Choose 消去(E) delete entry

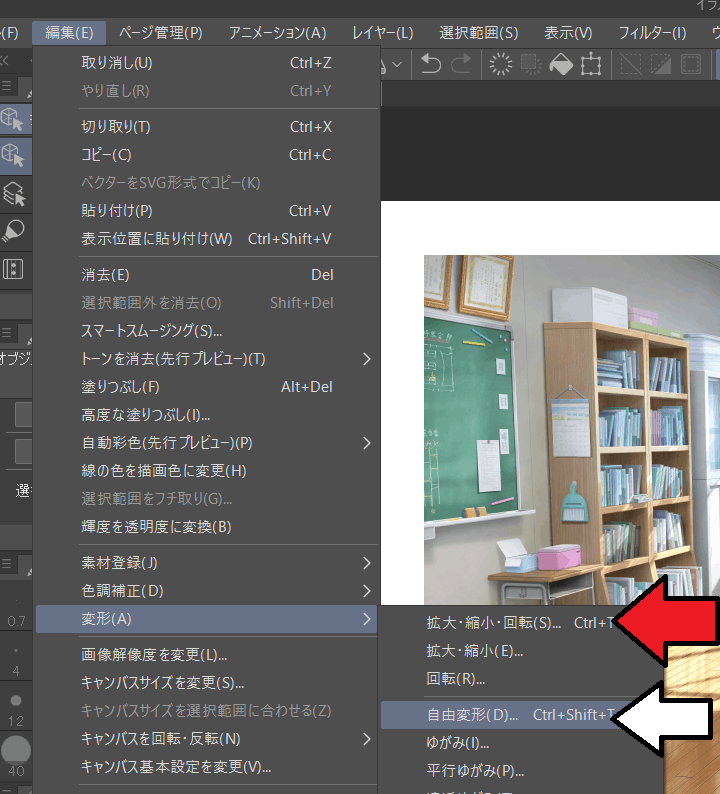pyautogui.click(x=207, y=275)
